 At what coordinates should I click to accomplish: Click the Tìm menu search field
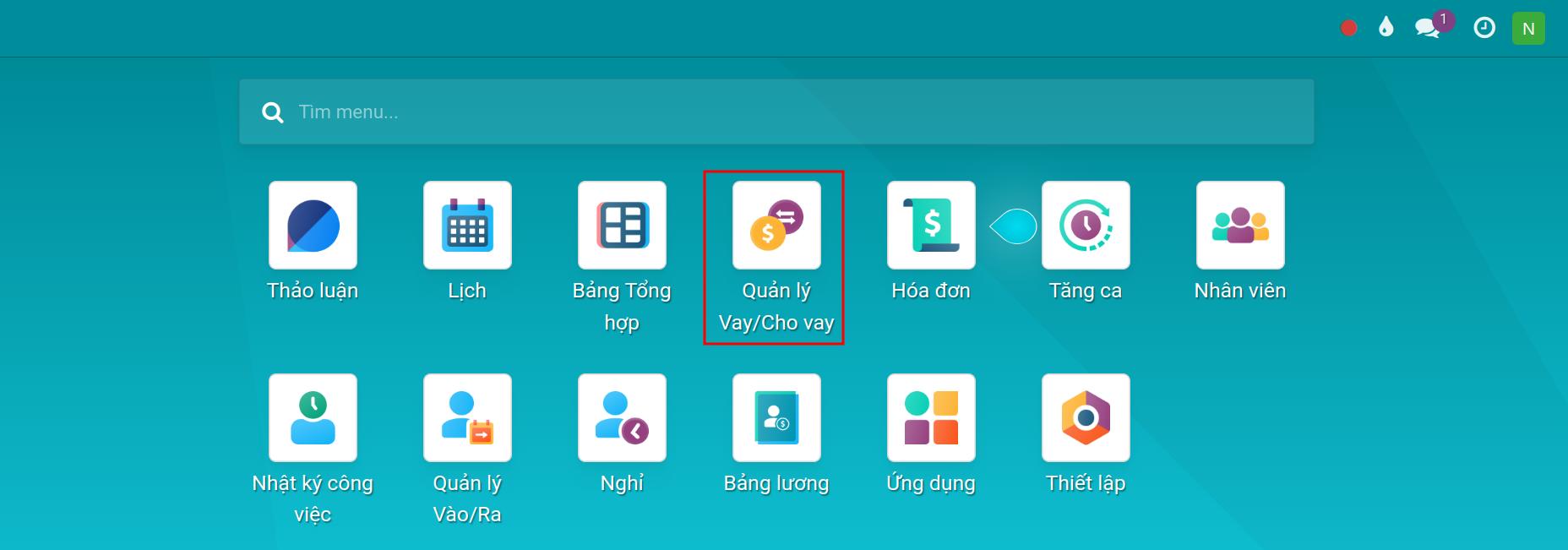(x=776, y=112)
